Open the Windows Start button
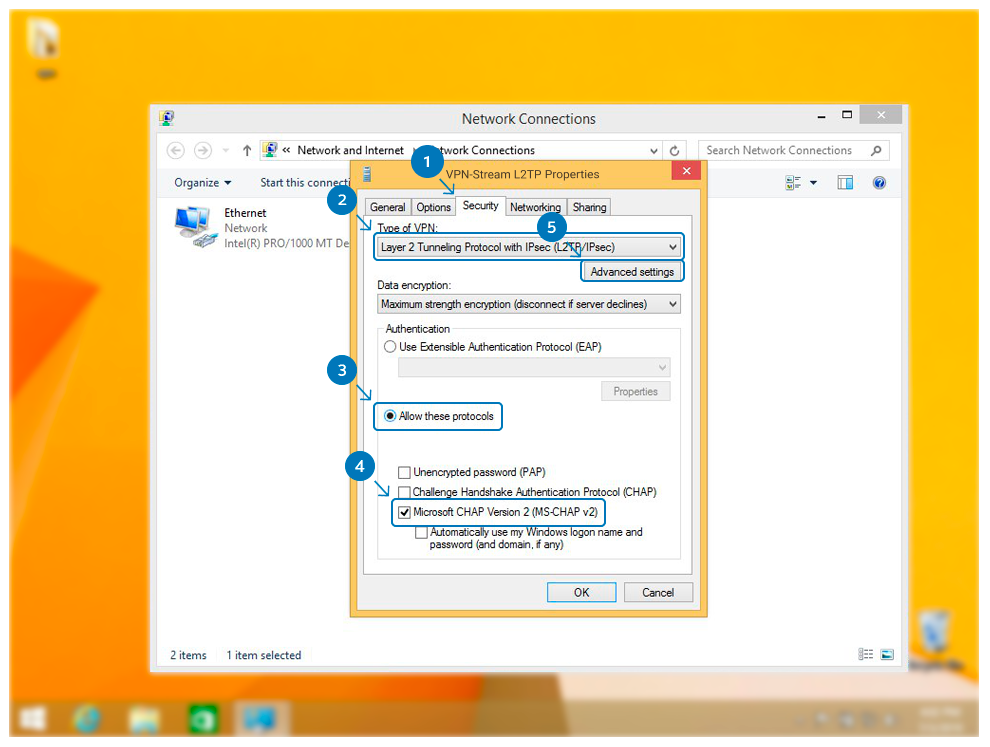Screen dimensions: 990x747 (32, 719)
